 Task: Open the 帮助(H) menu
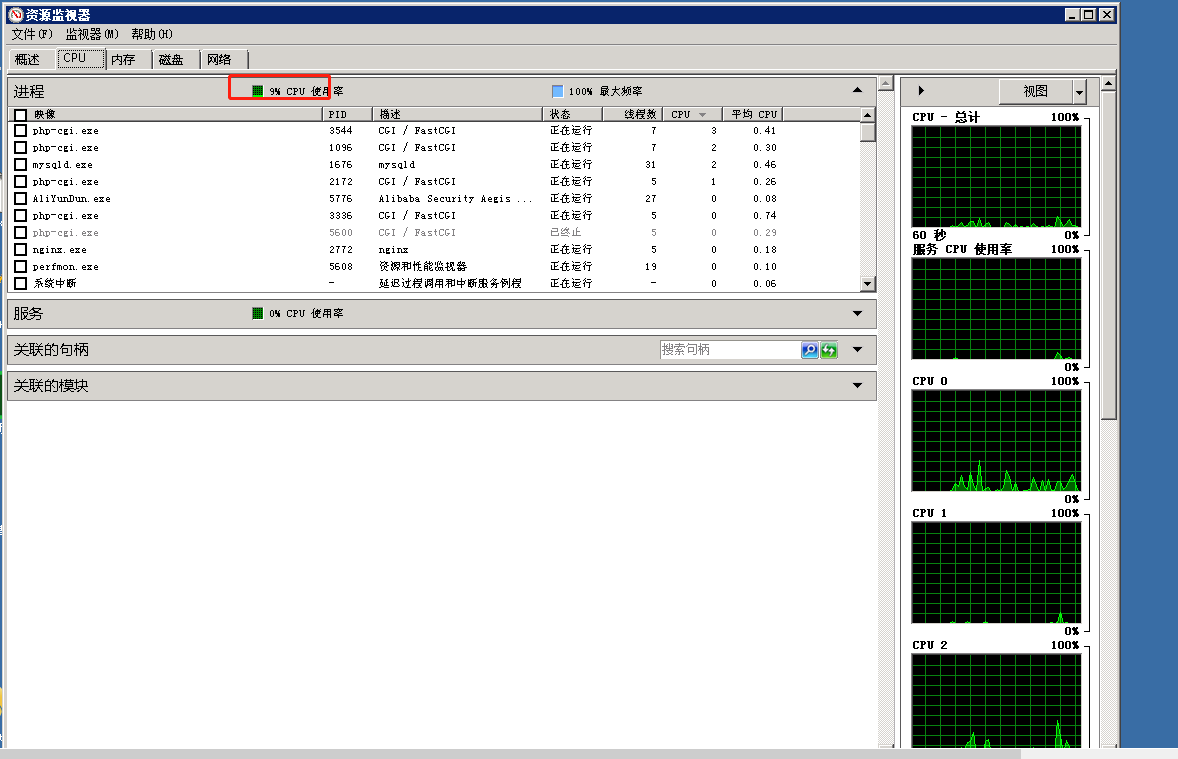152,35
